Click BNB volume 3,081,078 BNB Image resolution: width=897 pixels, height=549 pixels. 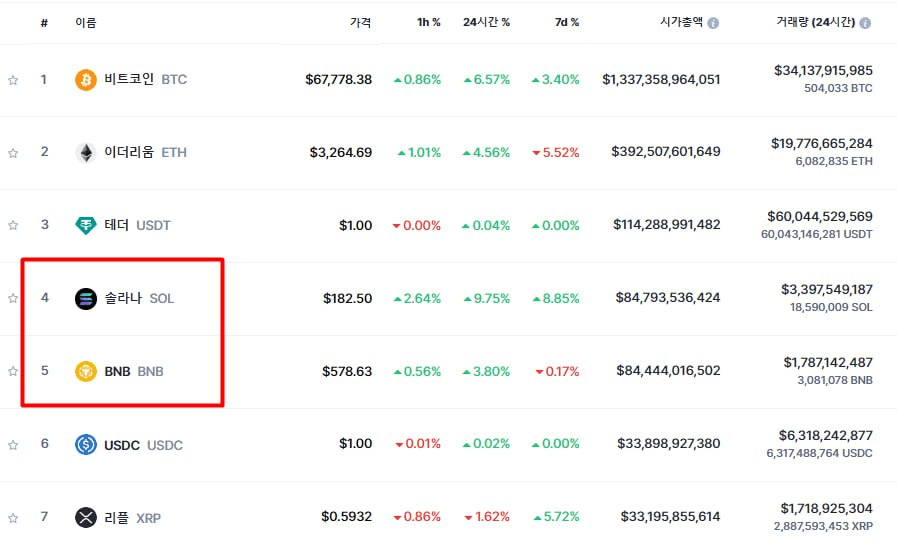tap(835, 380)
